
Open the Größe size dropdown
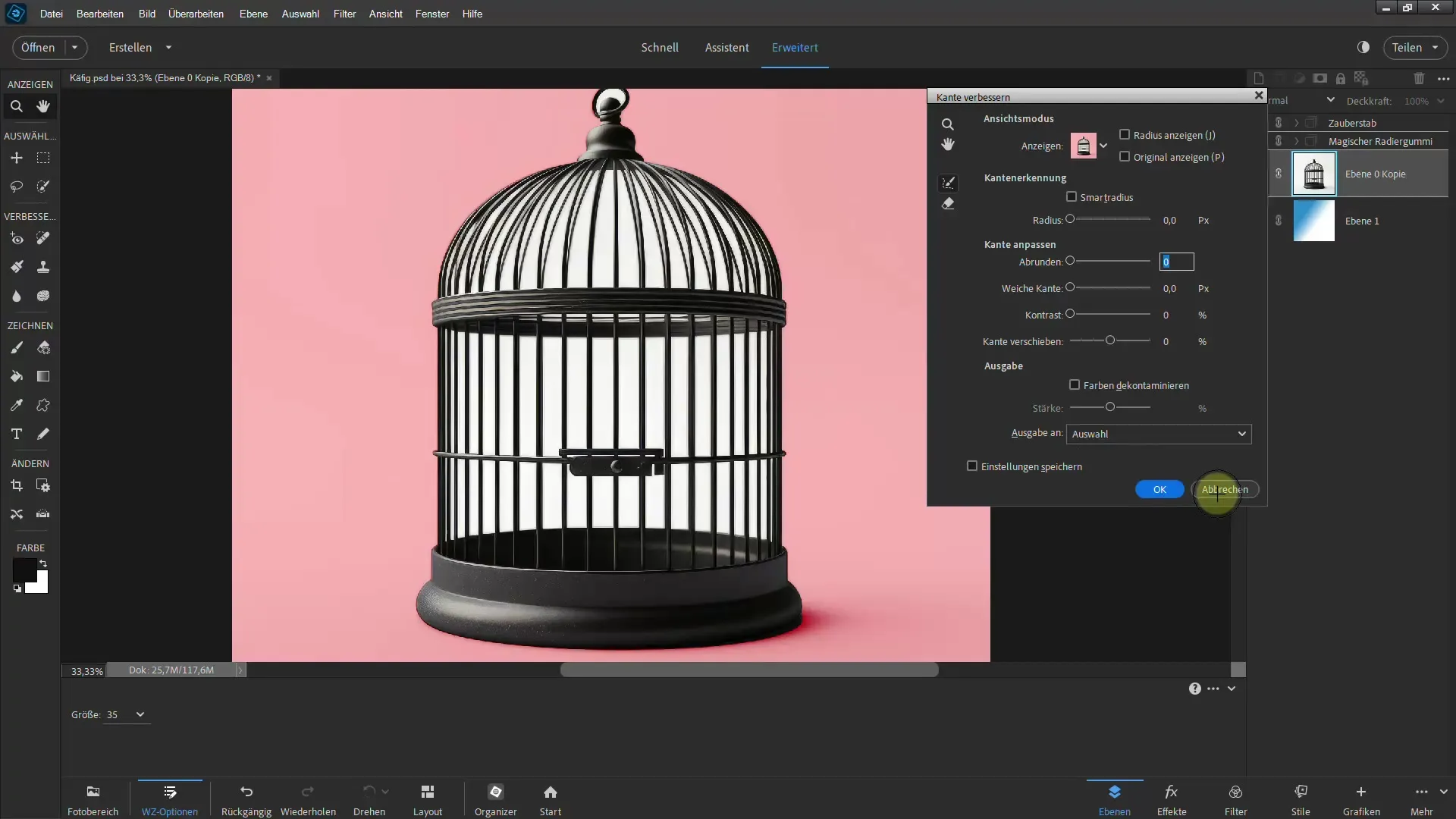point(140,715)
